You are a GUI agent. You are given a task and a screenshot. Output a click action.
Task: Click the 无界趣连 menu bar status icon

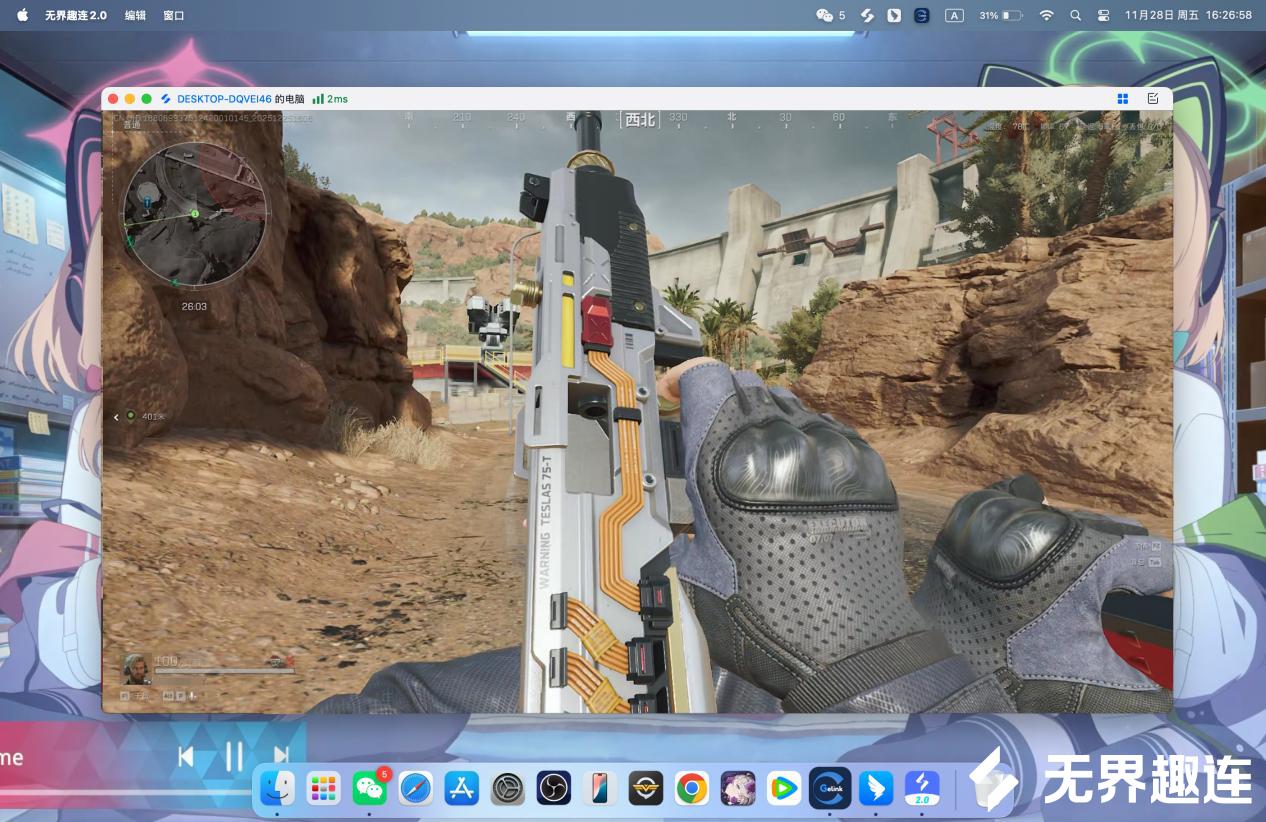tap(868, 15)
